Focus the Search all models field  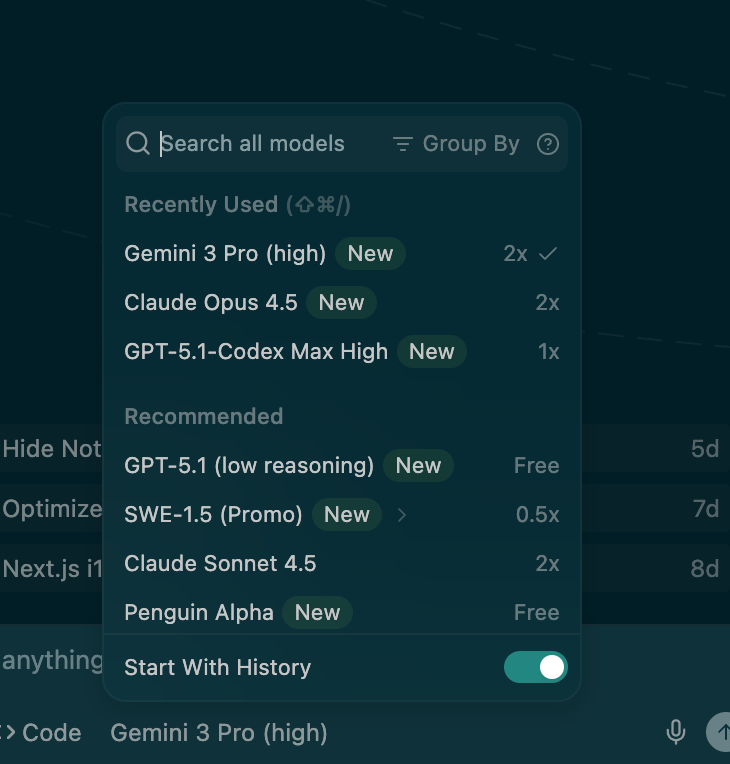(x=260, y=144)
